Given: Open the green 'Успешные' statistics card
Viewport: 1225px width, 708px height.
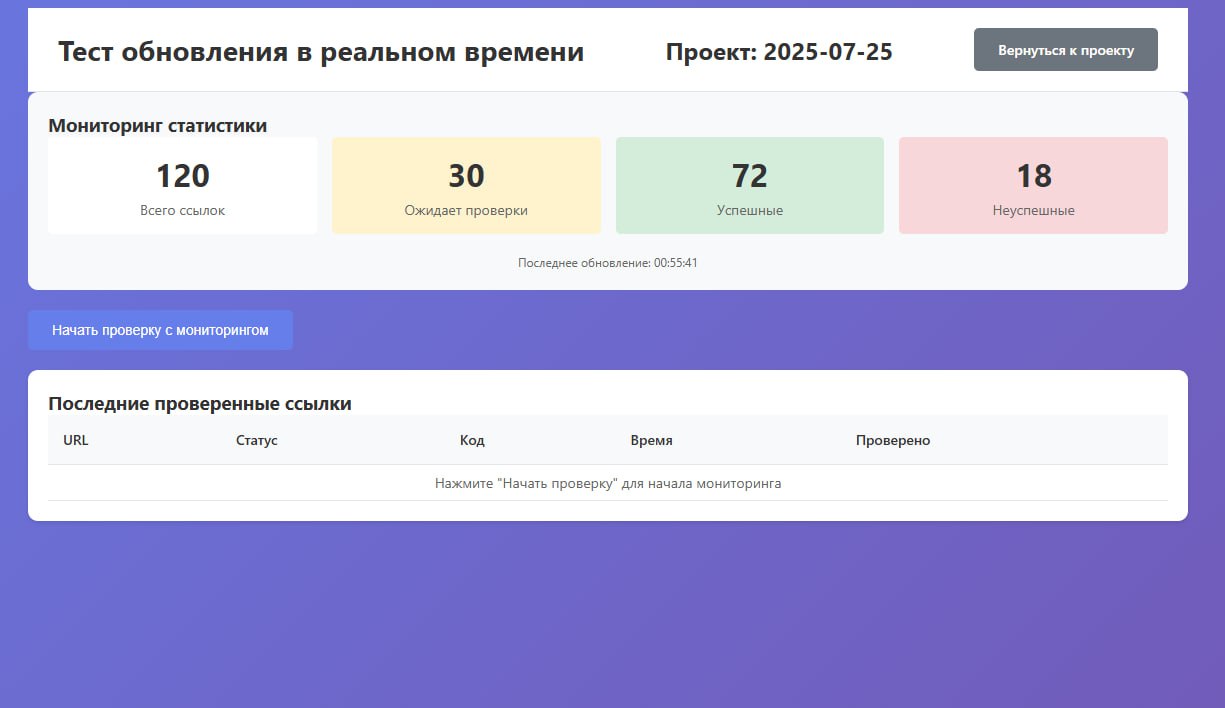Looking at the screenshot, I should coord(749,186).
